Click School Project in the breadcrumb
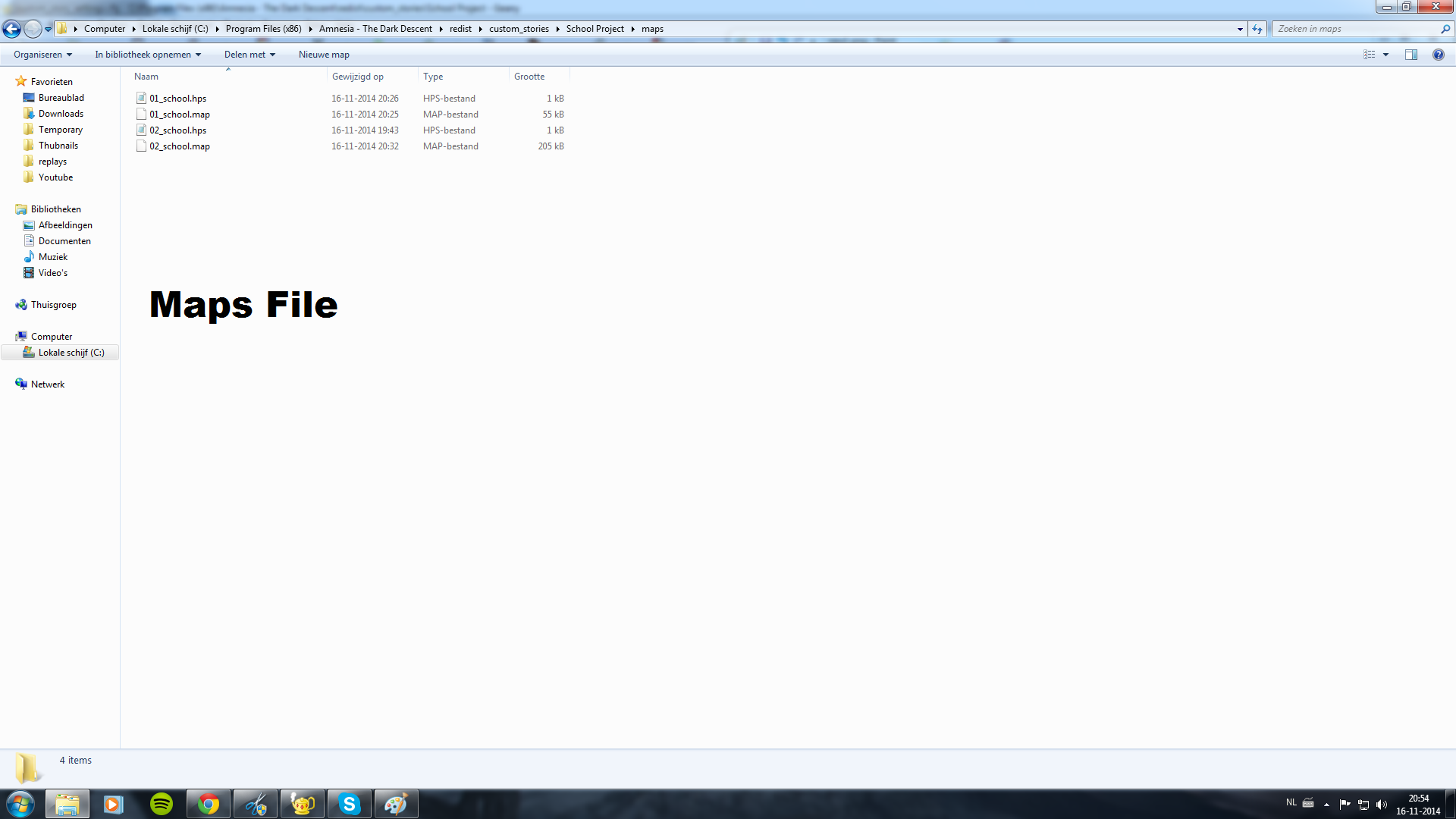This screenshot has width=1456, height=819. point(595,29)
